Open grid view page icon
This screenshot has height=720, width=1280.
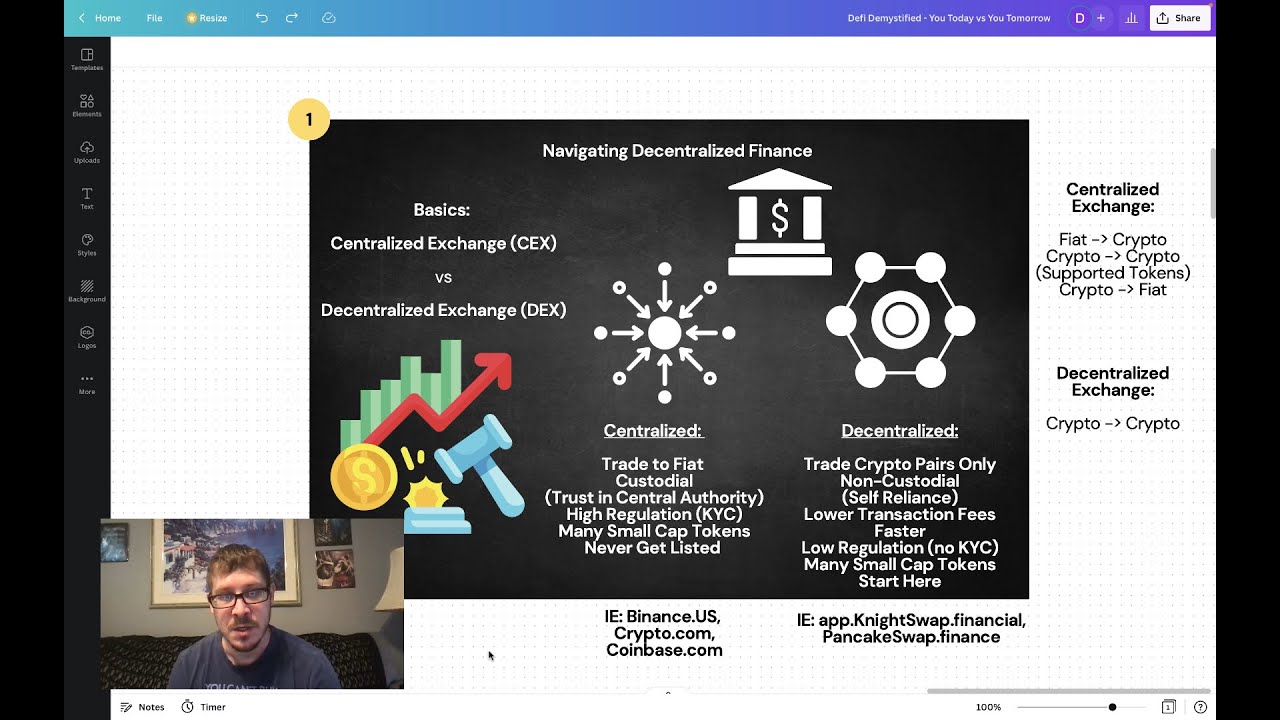coord(1168,707)
